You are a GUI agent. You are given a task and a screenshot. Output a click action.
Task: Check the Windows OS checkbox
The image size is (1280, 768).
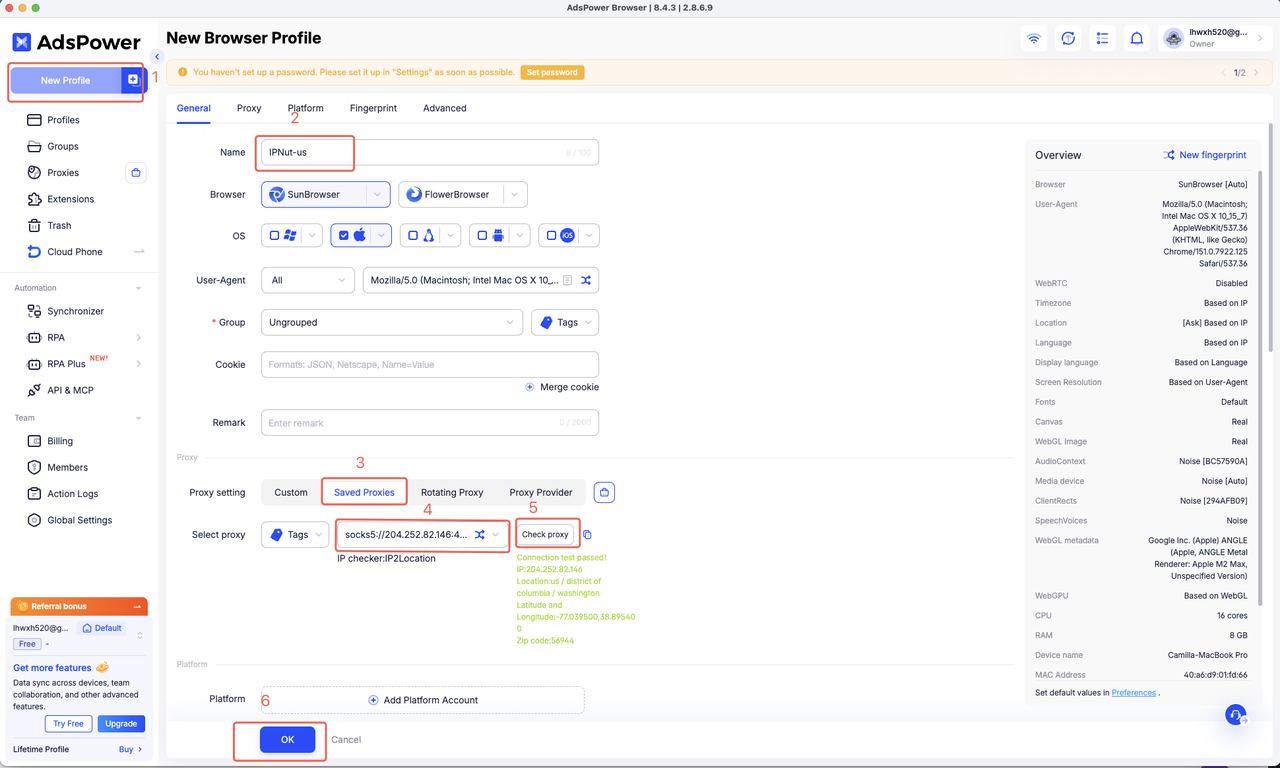click(274, 236)
